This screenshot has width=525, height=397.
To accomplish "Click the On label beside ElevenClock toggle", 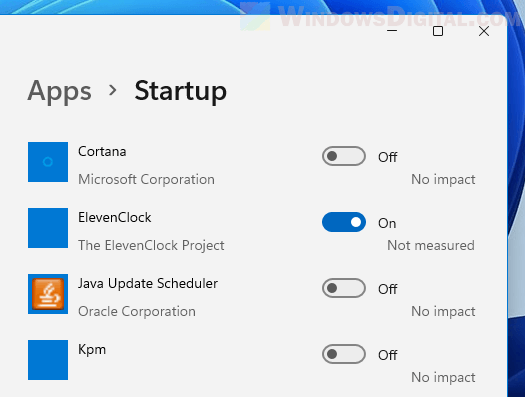I will pyautogui.click(x=387, y=223).
